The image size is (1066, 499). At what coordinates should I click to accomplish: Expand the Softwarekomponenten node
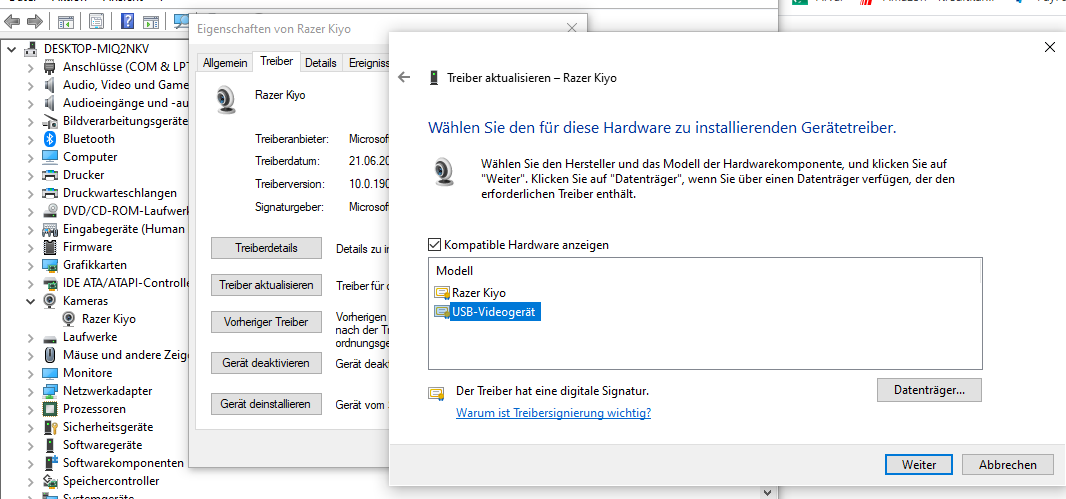tap(31, 463)
